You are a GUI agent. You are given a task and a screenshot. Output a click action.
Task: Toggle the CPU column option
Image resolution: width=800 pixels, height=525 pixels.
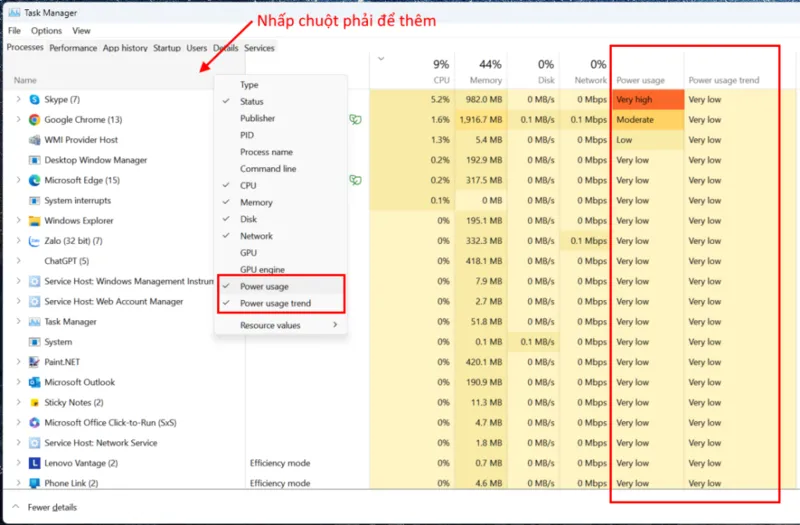(281, 185)
